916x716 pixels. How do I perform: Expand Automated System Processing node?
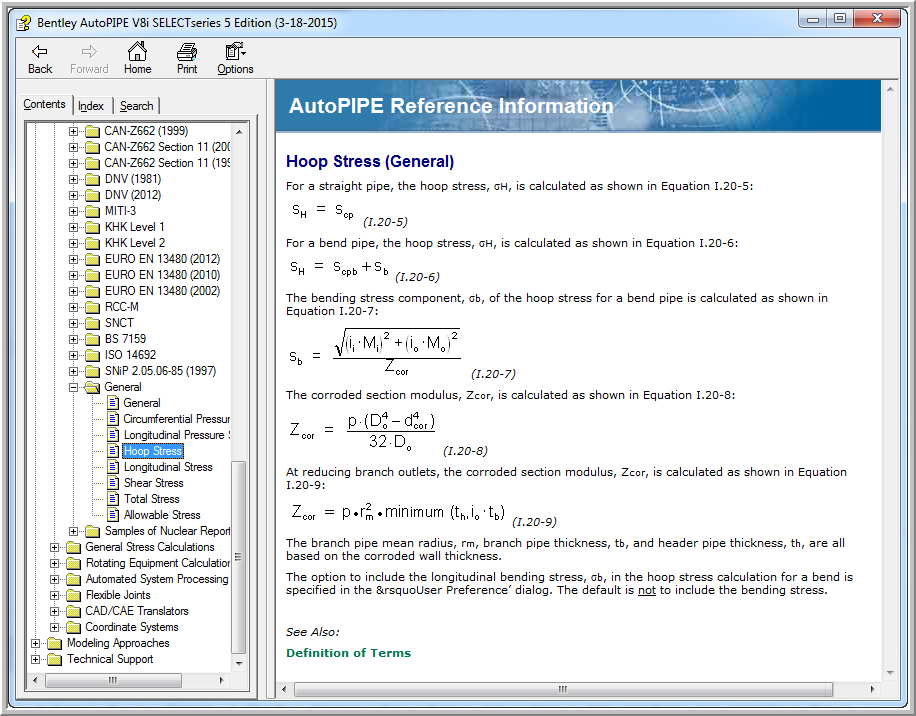(x=54, y=579)
